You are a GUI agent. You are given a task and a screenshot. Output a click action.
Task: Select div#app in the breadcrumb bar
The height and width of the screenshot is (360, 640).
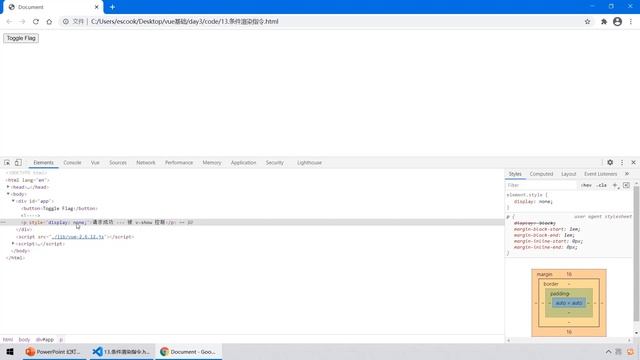pyautogui.click(x=45, y=340)
